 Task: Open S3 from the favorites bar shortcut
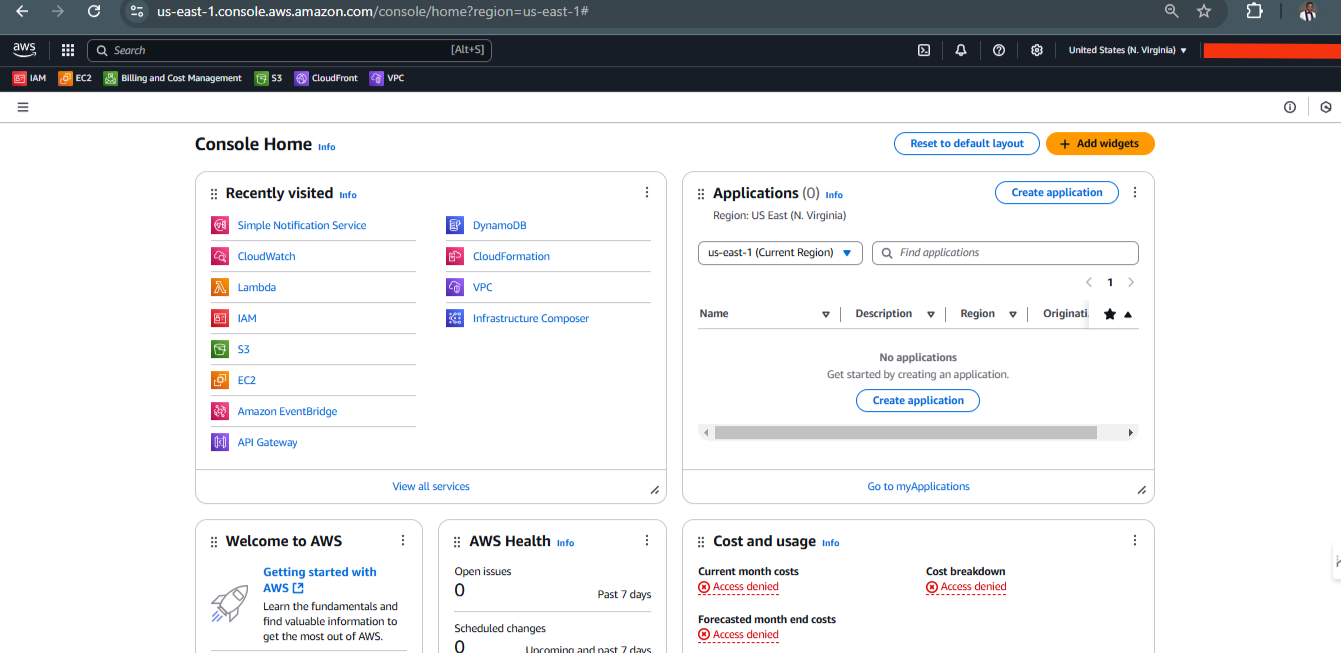click(x=268, y=77)
